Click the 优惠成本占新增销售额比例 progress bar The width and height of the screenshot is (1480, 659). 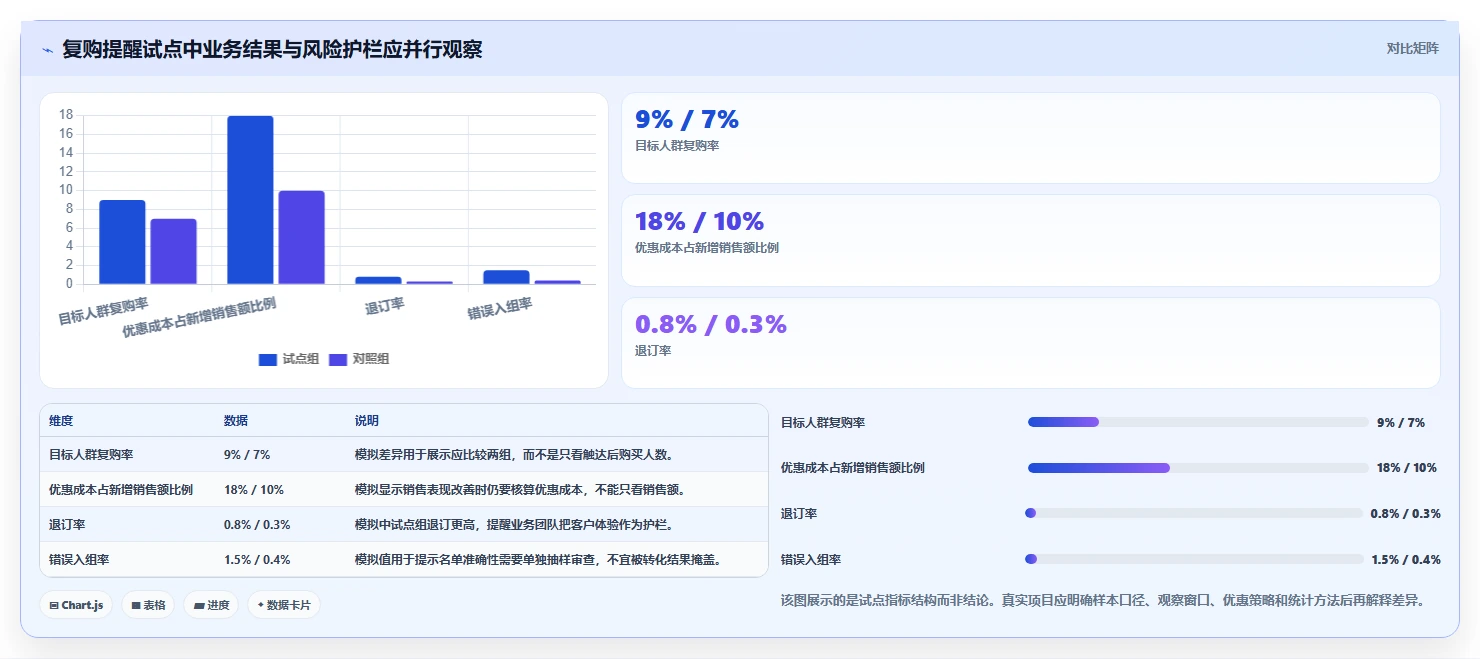(x=1198, y=468)
